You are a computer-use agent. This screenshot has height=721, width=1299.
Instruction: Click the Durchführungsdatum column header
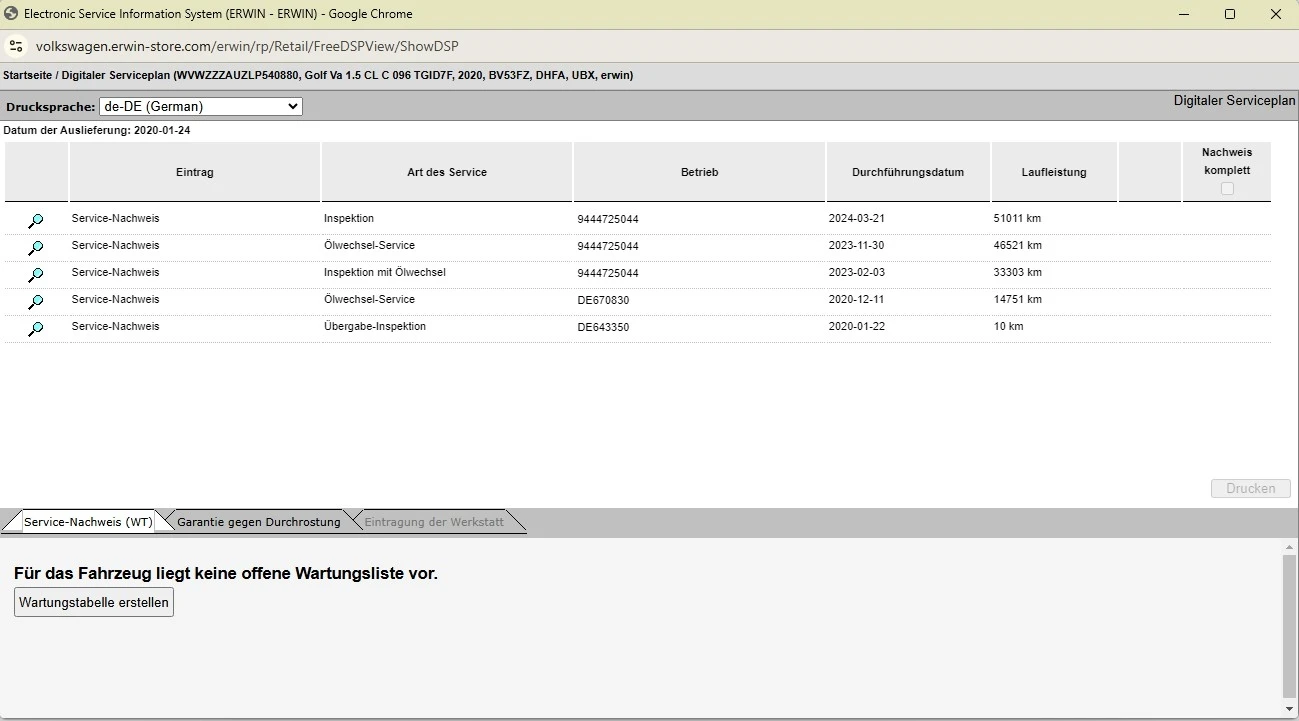[x=907, y=172]
